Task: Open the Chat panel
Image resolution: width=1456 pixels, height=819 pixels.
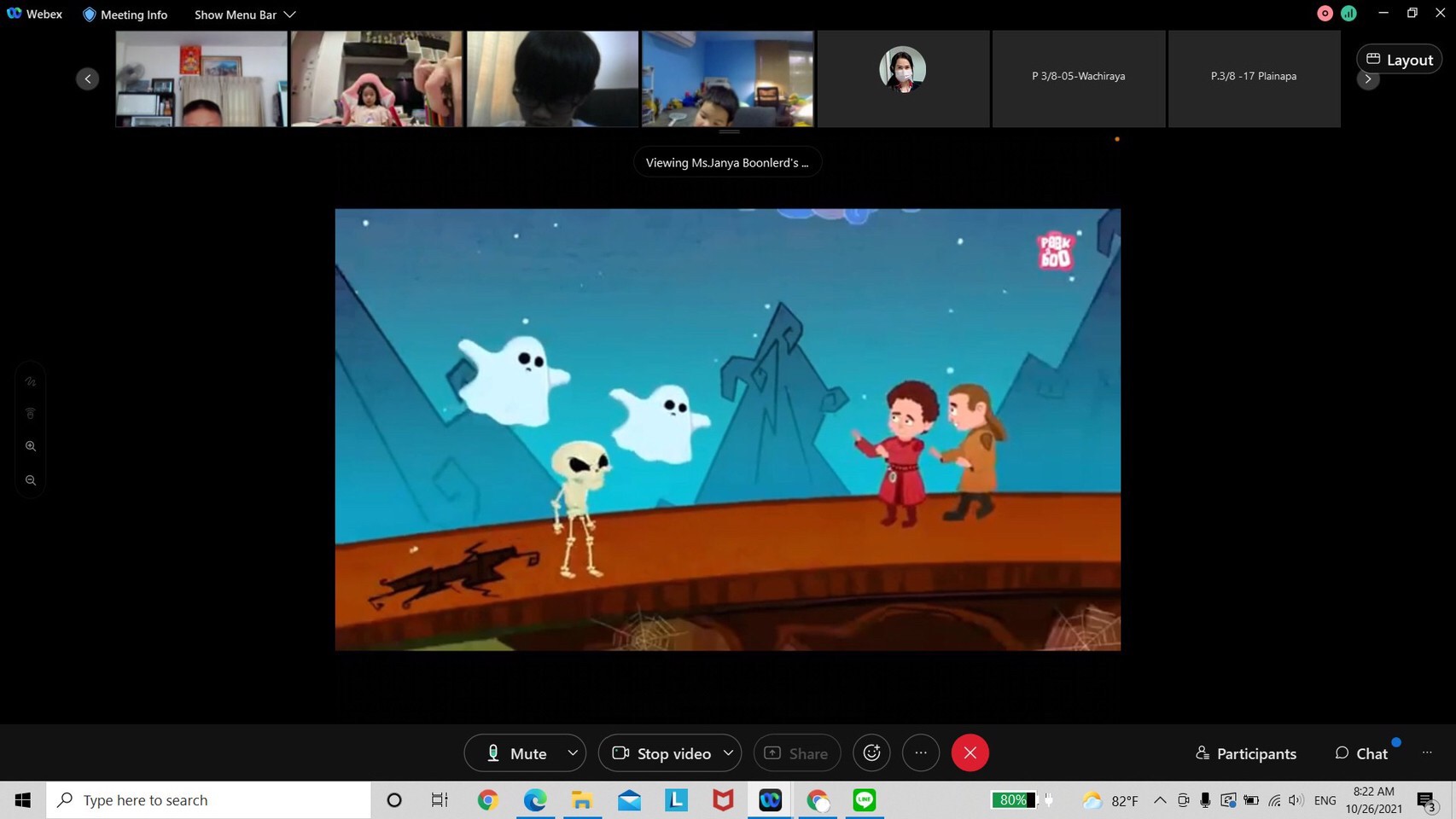Action: pos(1361,753)
